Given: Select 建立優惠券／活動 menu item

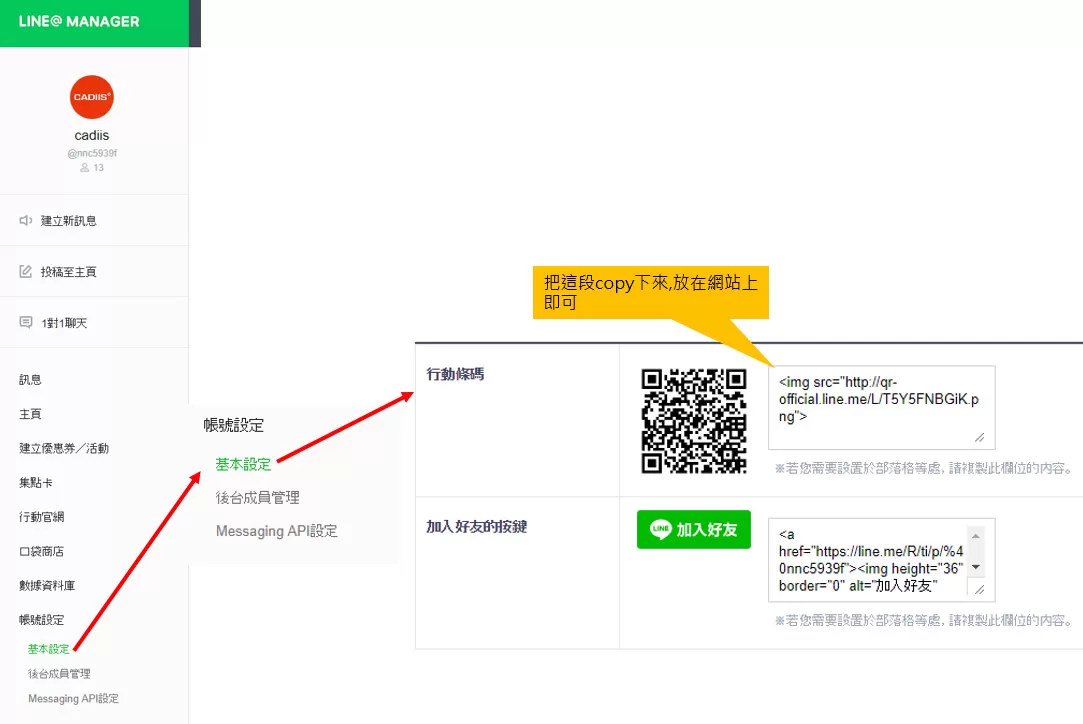Looking at the screenshot, I should click(x=64, y=448).
